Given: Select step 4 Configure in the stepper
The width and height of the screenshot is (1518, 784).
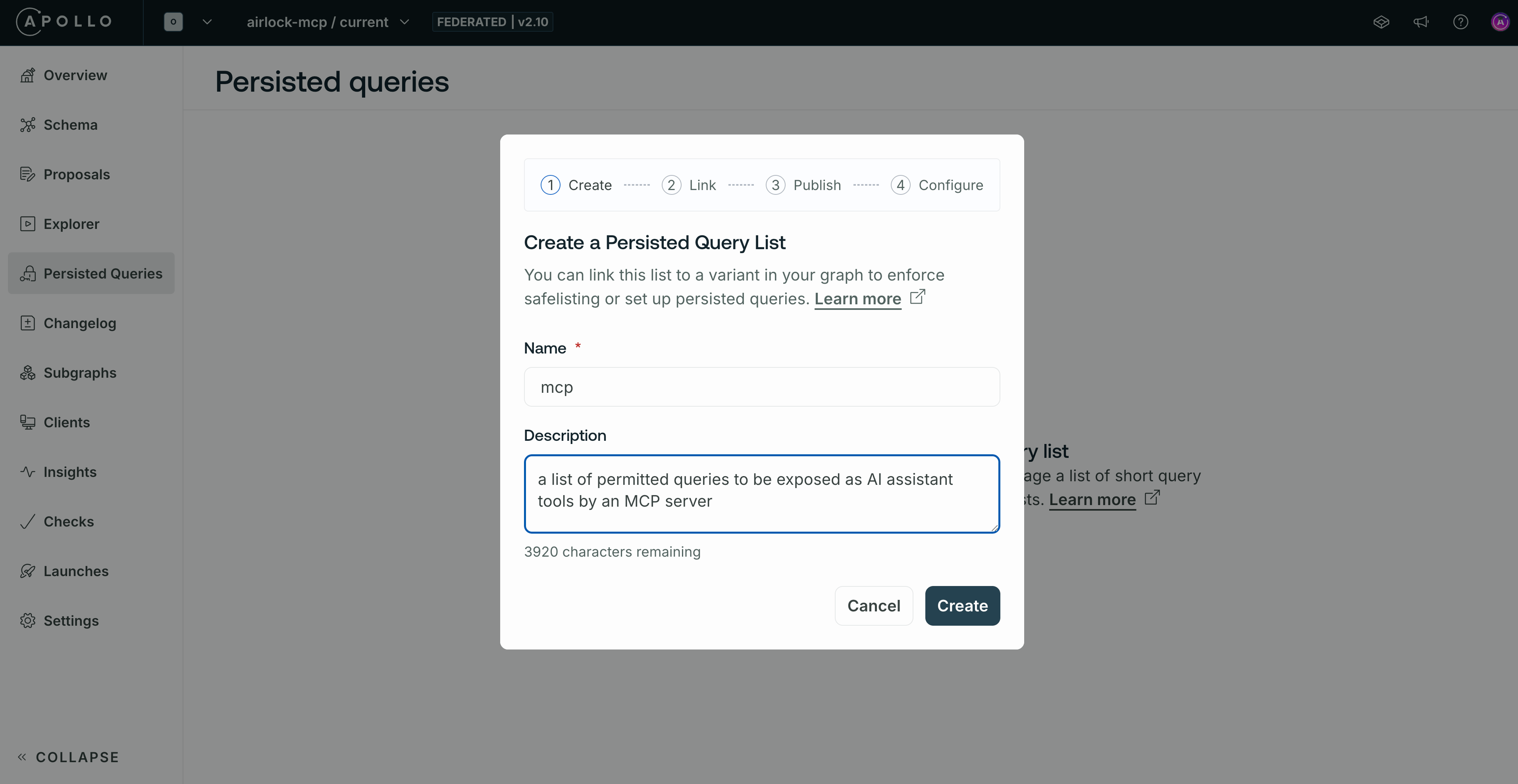Looking at the screenshot, I should pos(937,184).
